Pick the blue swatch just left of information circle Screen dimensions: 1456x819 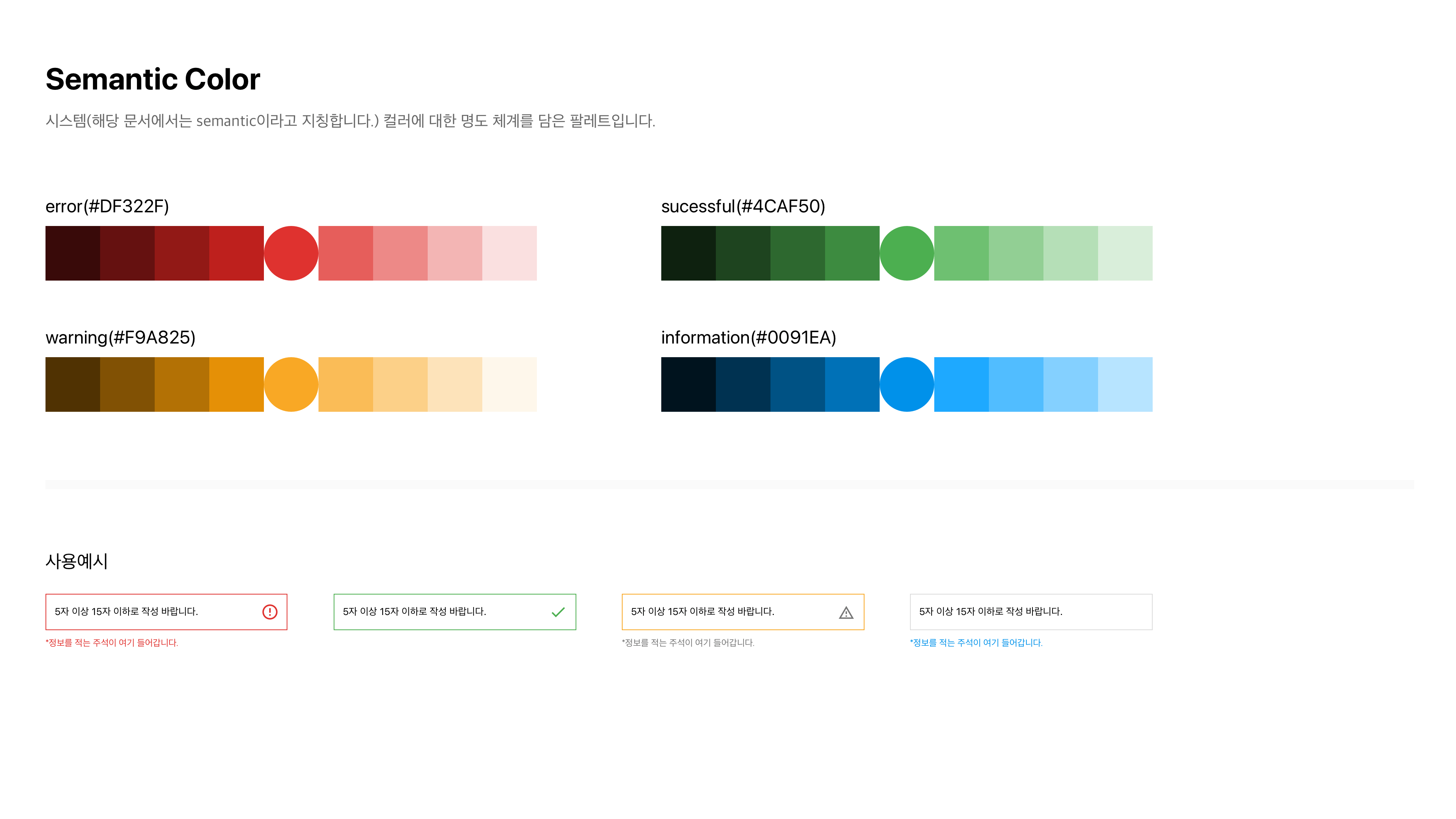click(852, 384)
